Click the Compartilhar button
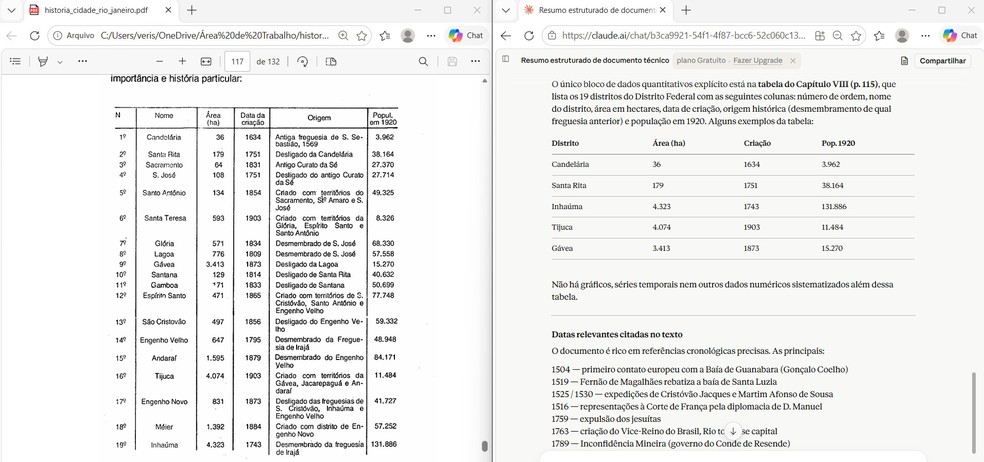The width and height of the screenshot is (984, 462). [943, 61]
